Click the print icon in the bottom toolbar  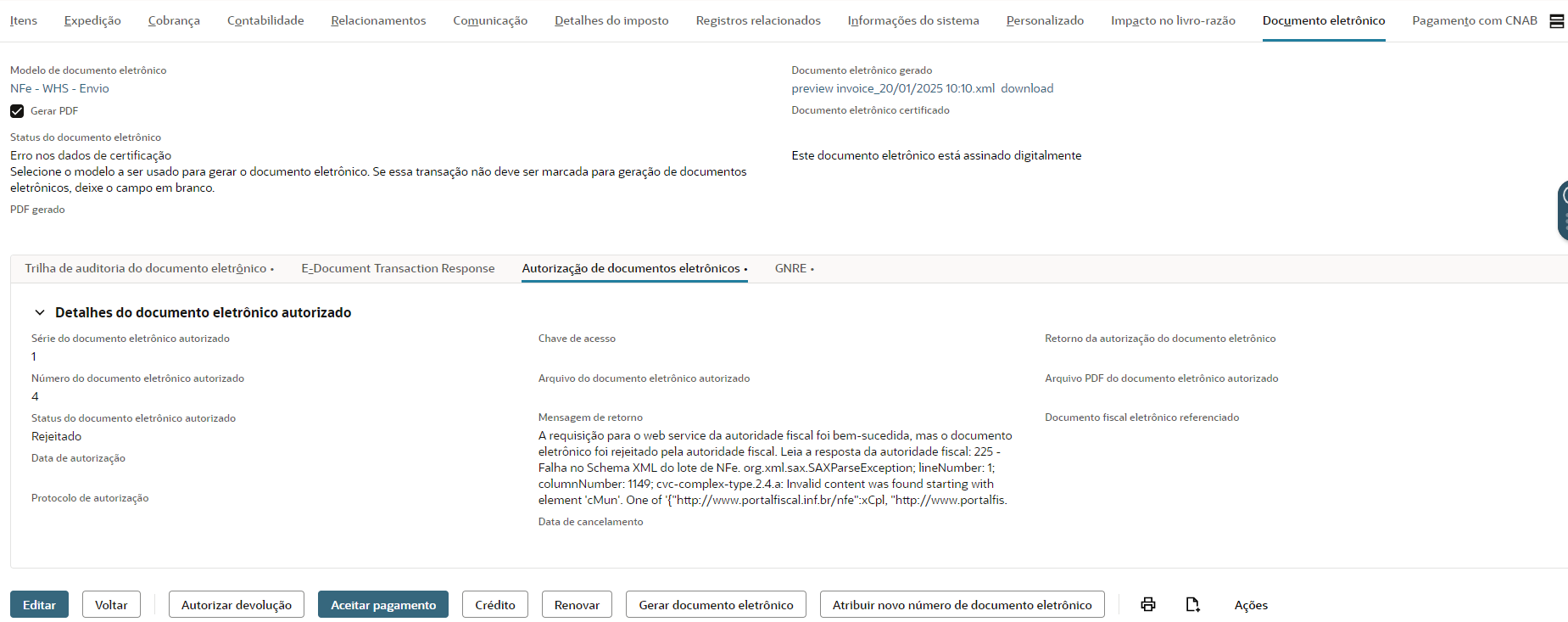1147,604
